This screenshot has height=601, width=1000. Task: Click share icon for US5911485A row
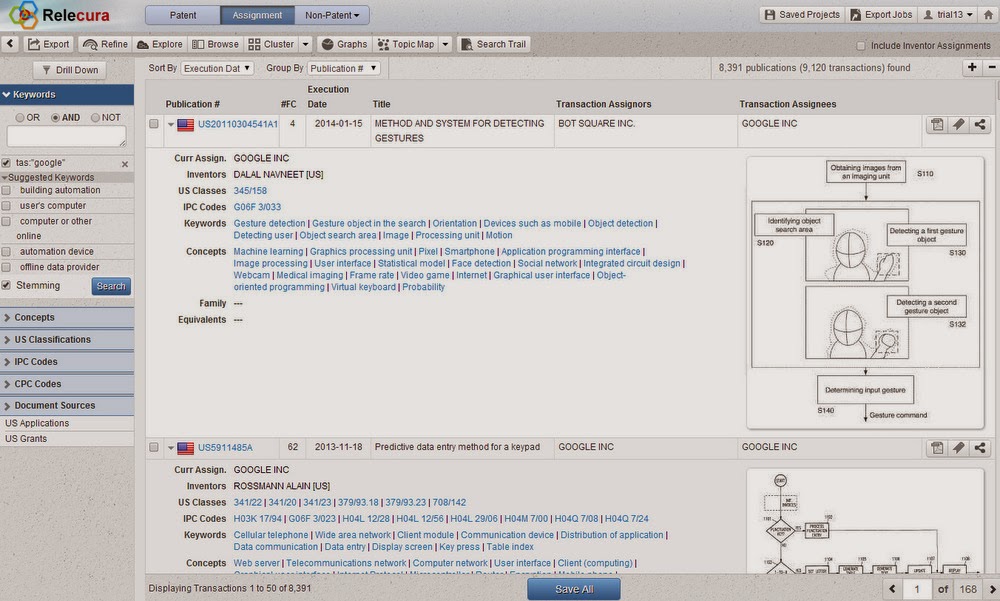[x=980, y=449]
